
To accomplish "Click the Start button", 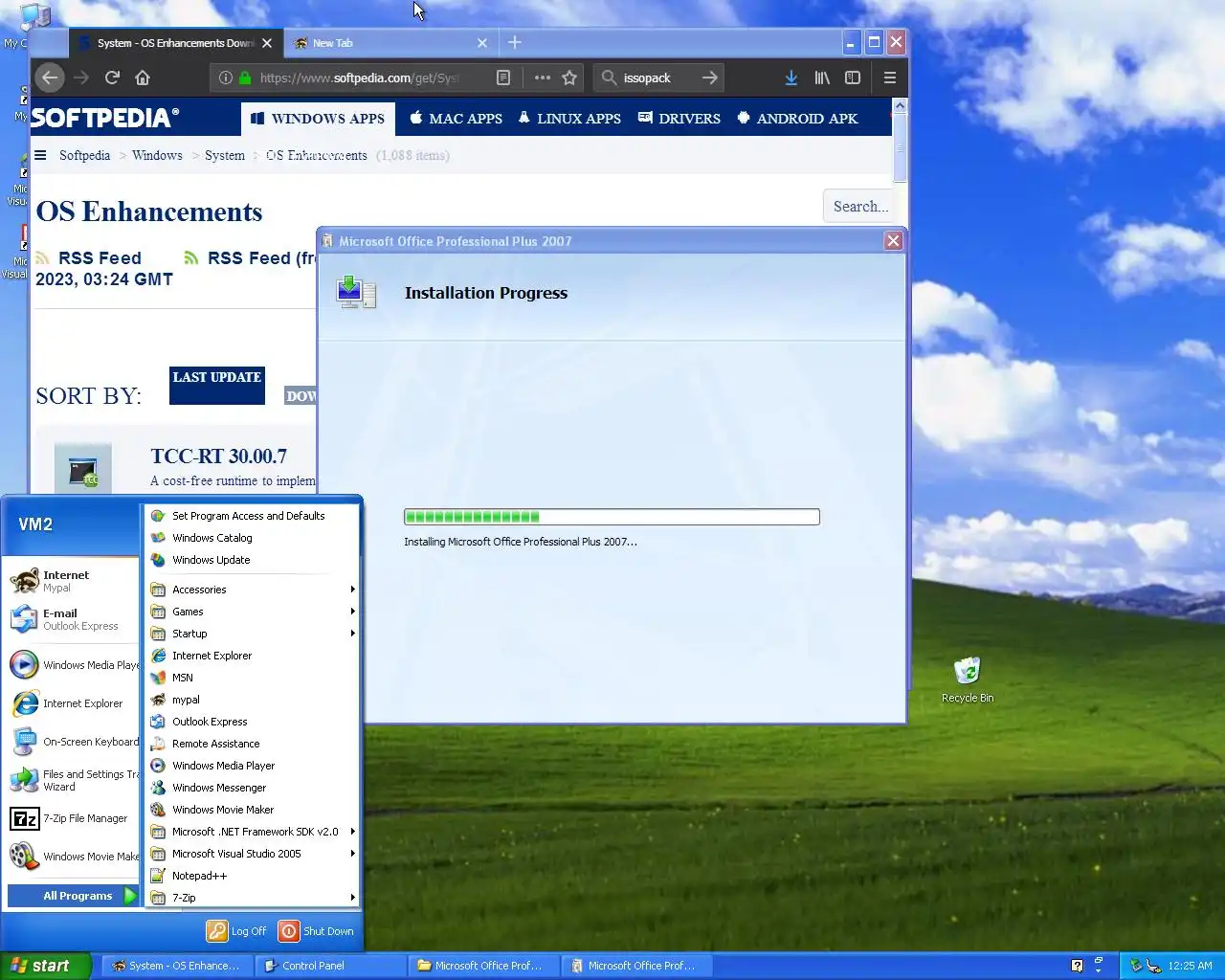I will click(x=45, y=966).
